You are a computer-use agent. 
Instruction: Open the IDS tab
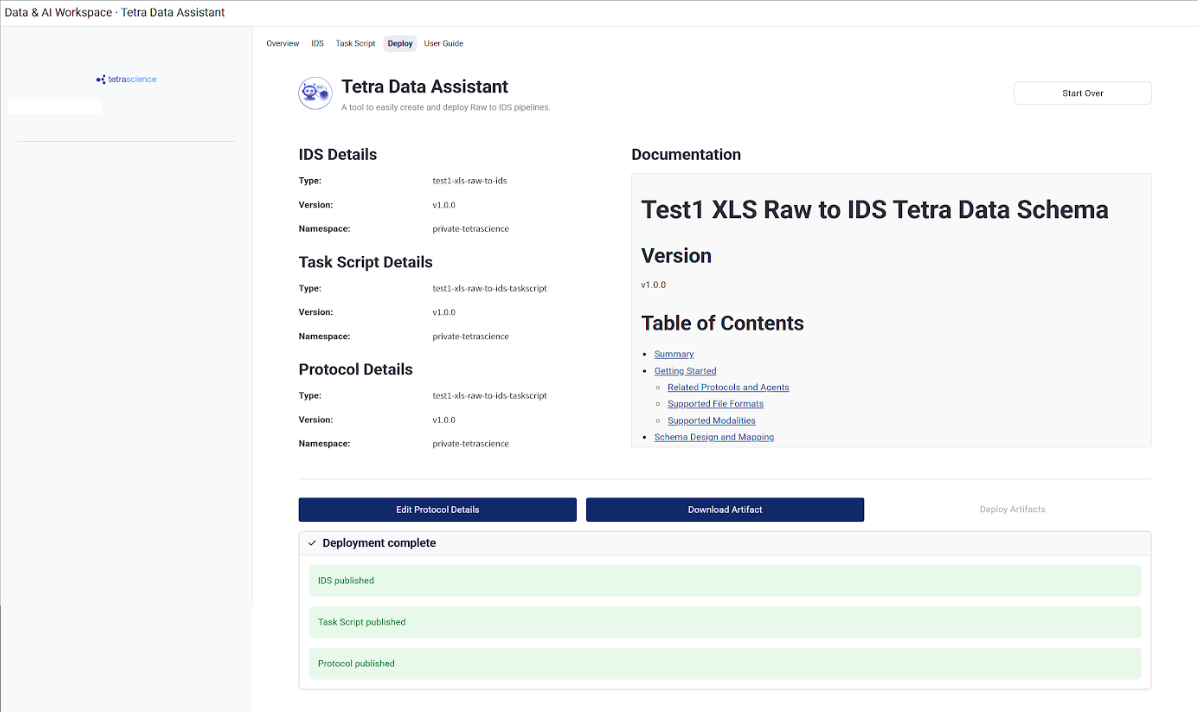317,43
